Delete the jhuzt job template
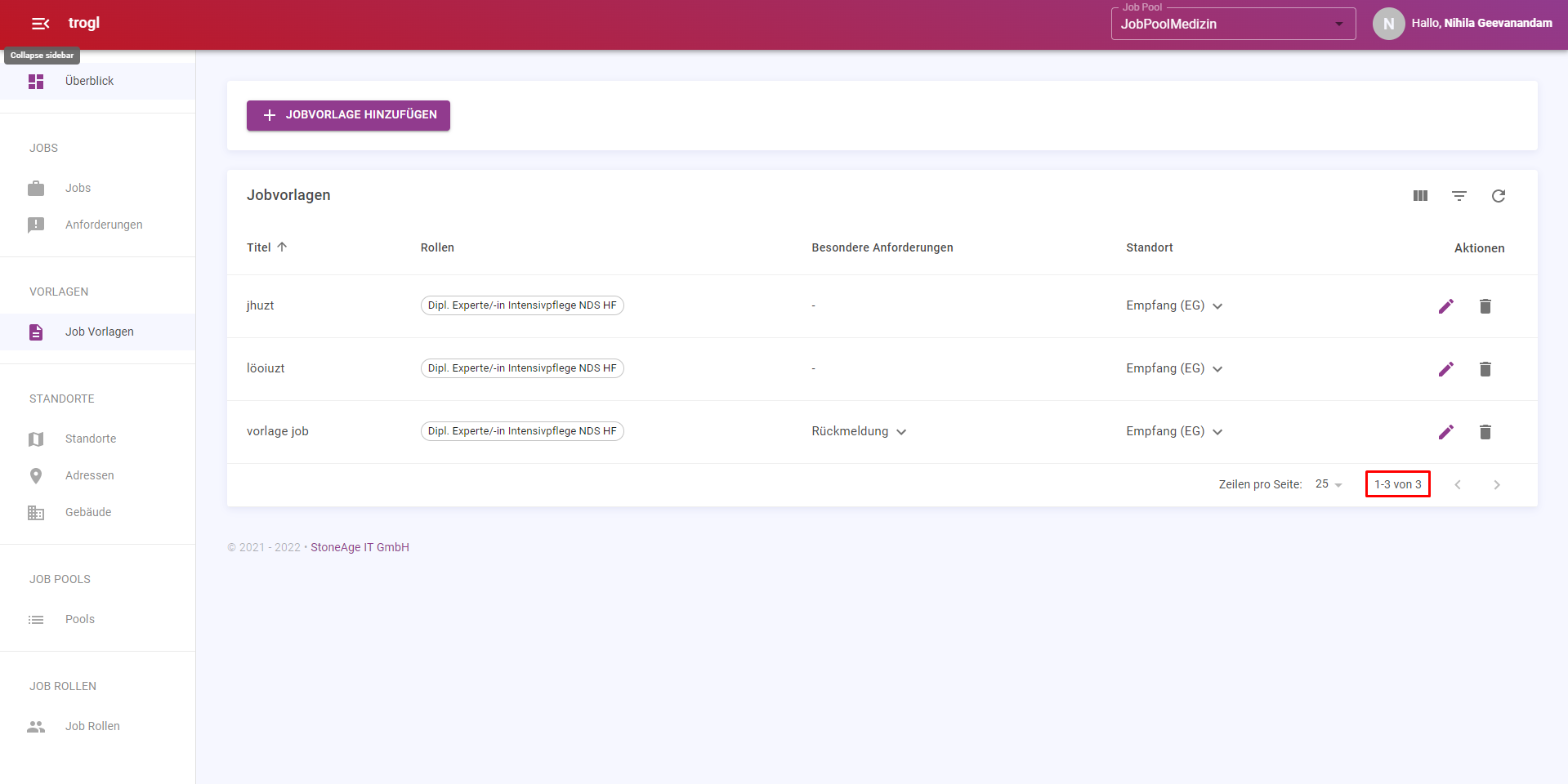This screenshot has height=784, width=1568. coord(1485,306)
